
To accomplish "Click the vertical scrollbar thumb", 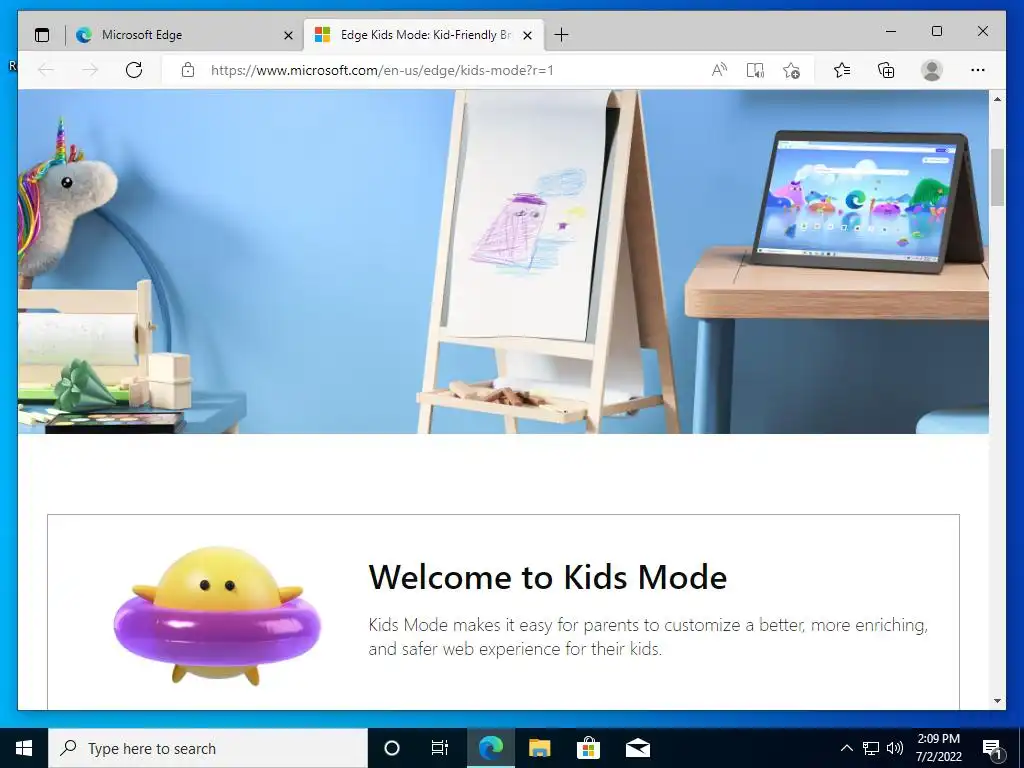I will [997, 178].
